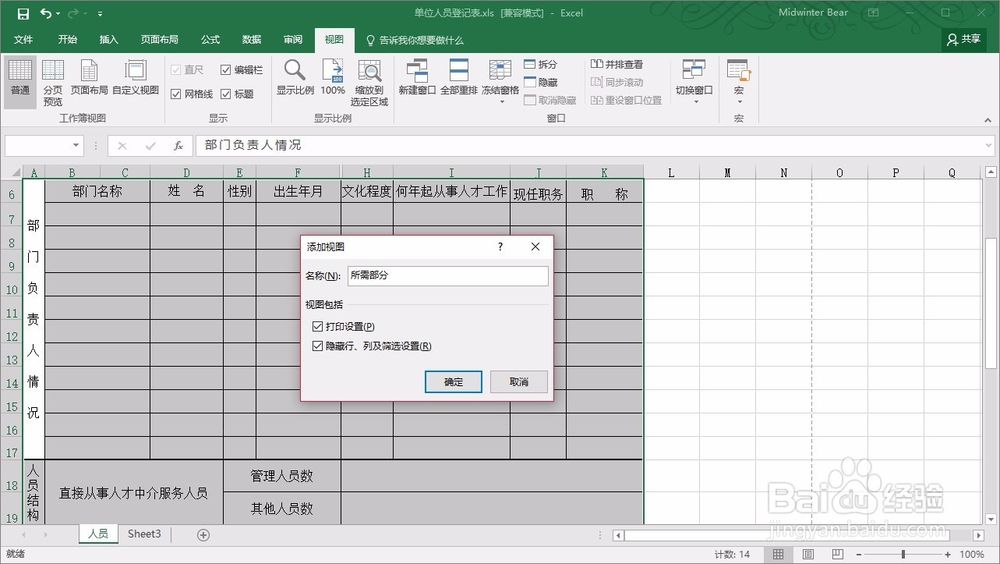Open Zoom (显示比例) magnifier
The image size is (1000, 564).
pos(295,78)
